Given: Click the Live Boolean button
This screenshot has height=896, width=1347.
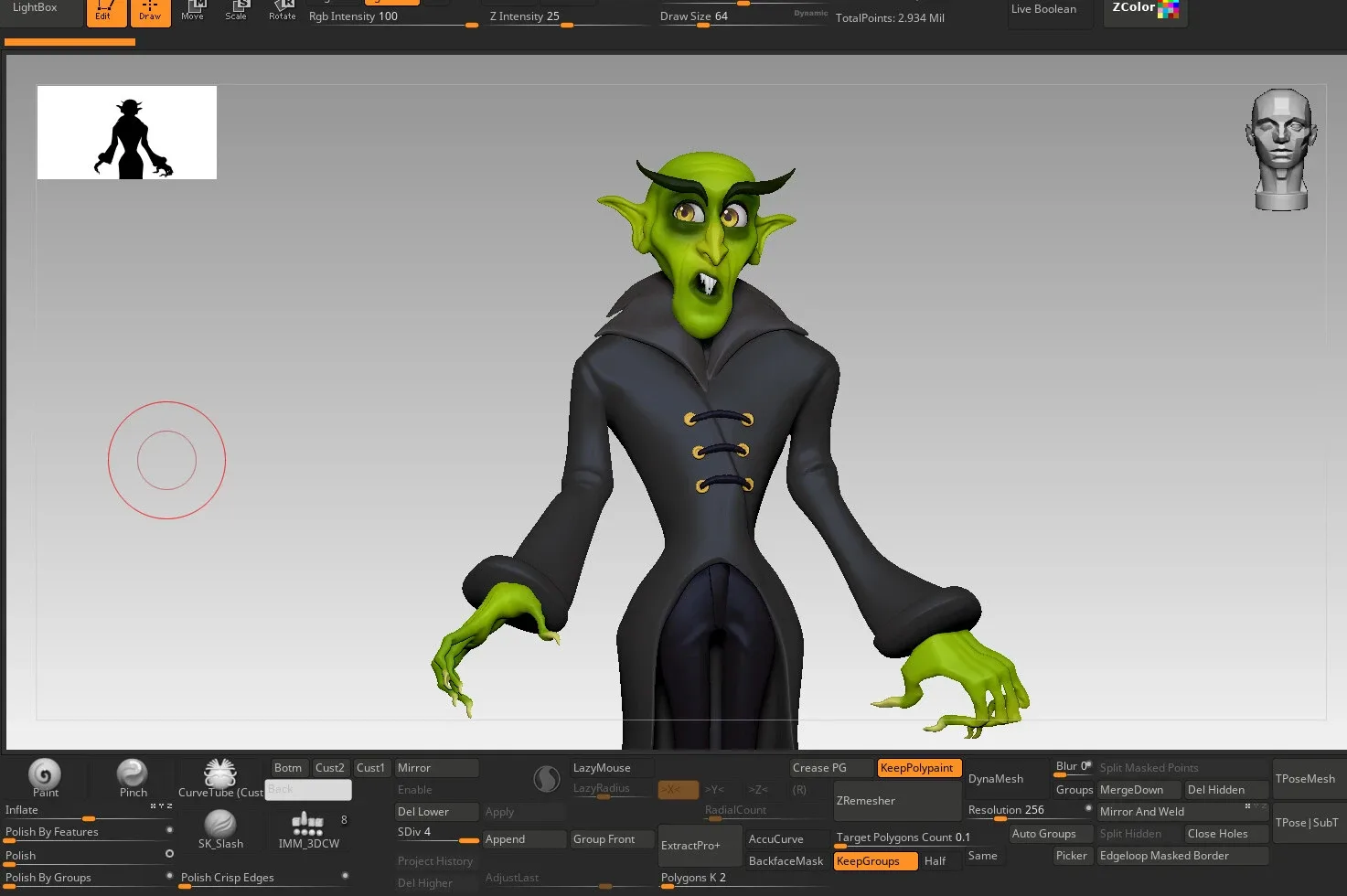Looking at the screenshot, I should pos(1043,10).
